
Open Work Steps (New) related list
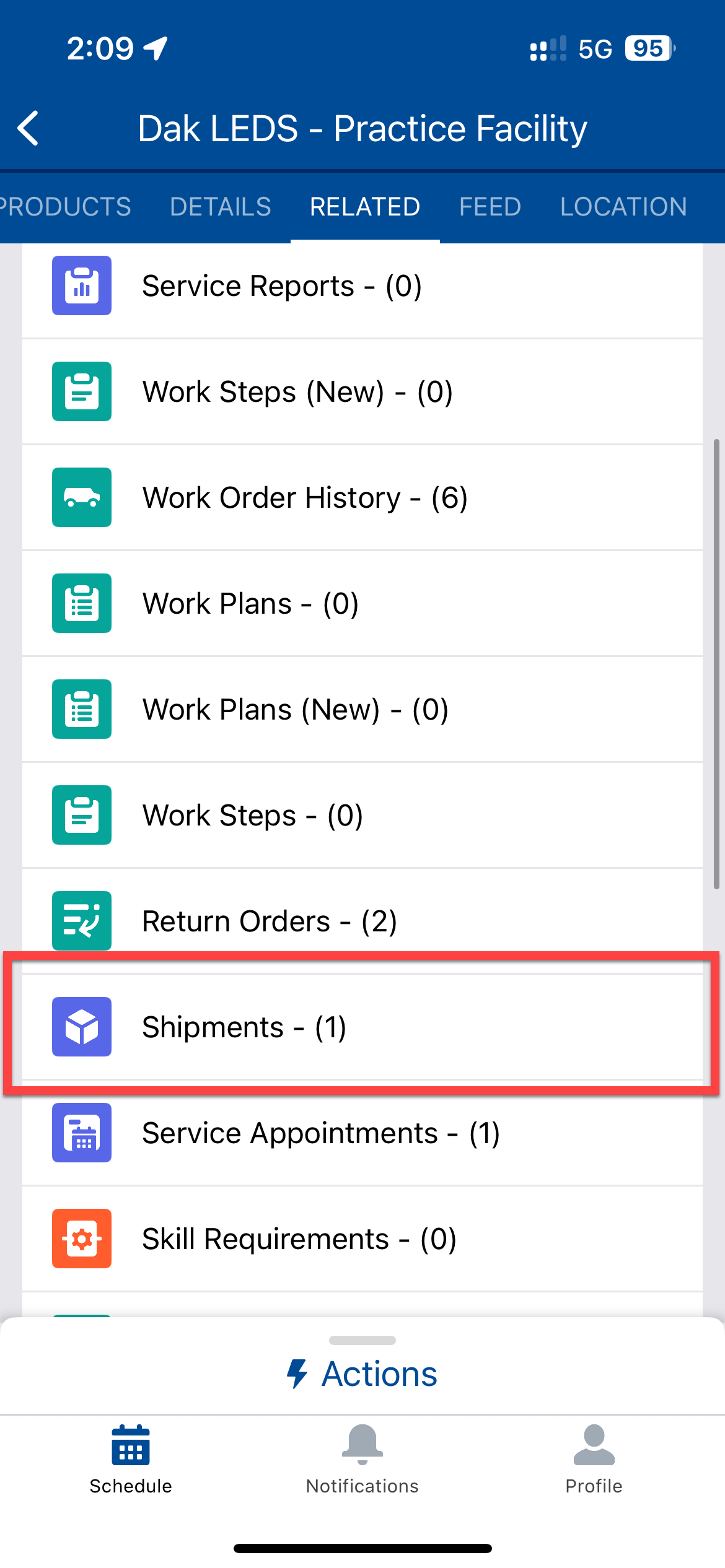[297, 392]
